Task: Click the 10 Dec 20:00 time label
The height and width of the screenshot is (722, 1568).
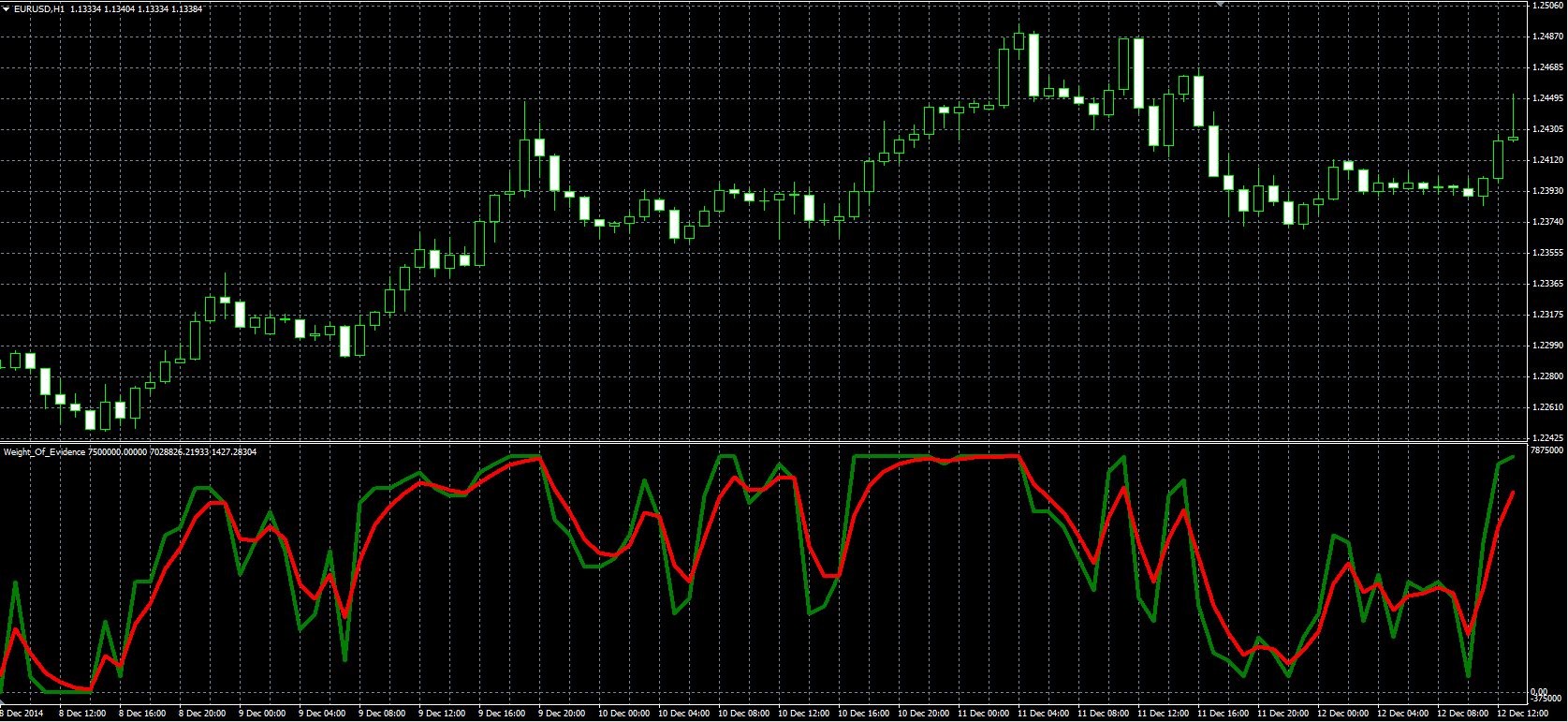Action: point(923,714)
